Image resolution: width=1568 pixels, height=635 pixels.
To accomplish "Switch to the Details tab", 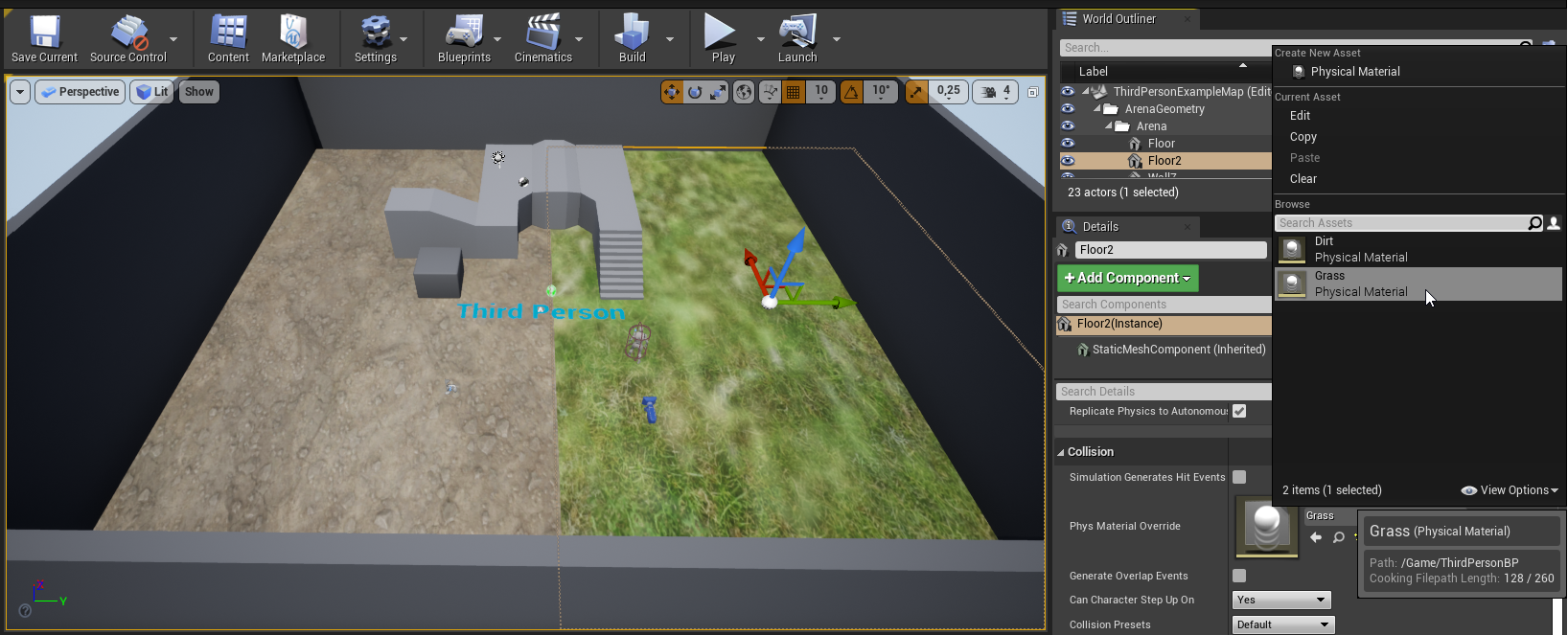I will pyautogui.click(x=1100, y=227).
